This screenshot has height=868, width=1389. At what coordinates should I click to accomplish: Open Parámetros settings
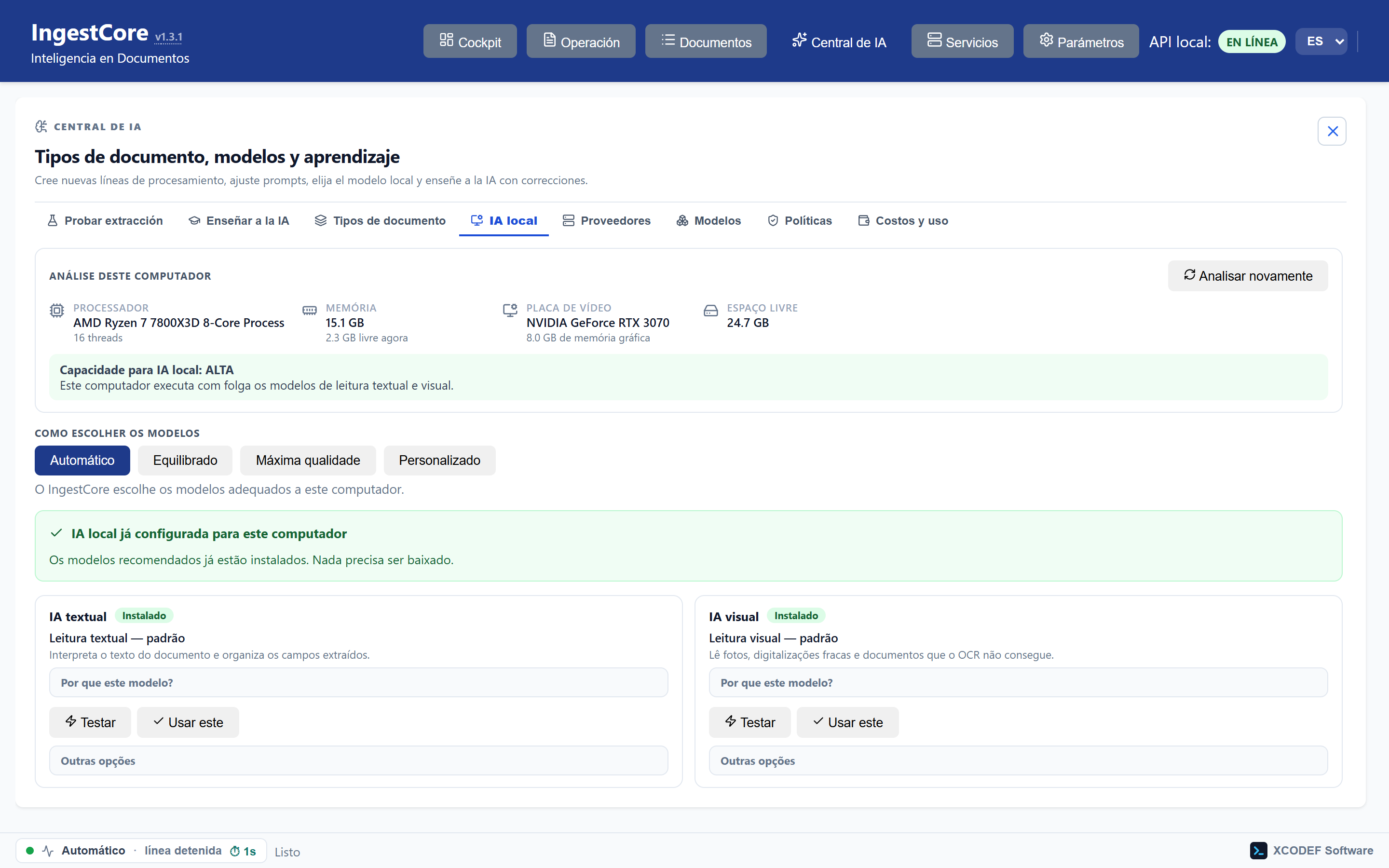pyautogui.click(x=1081, y=41)
